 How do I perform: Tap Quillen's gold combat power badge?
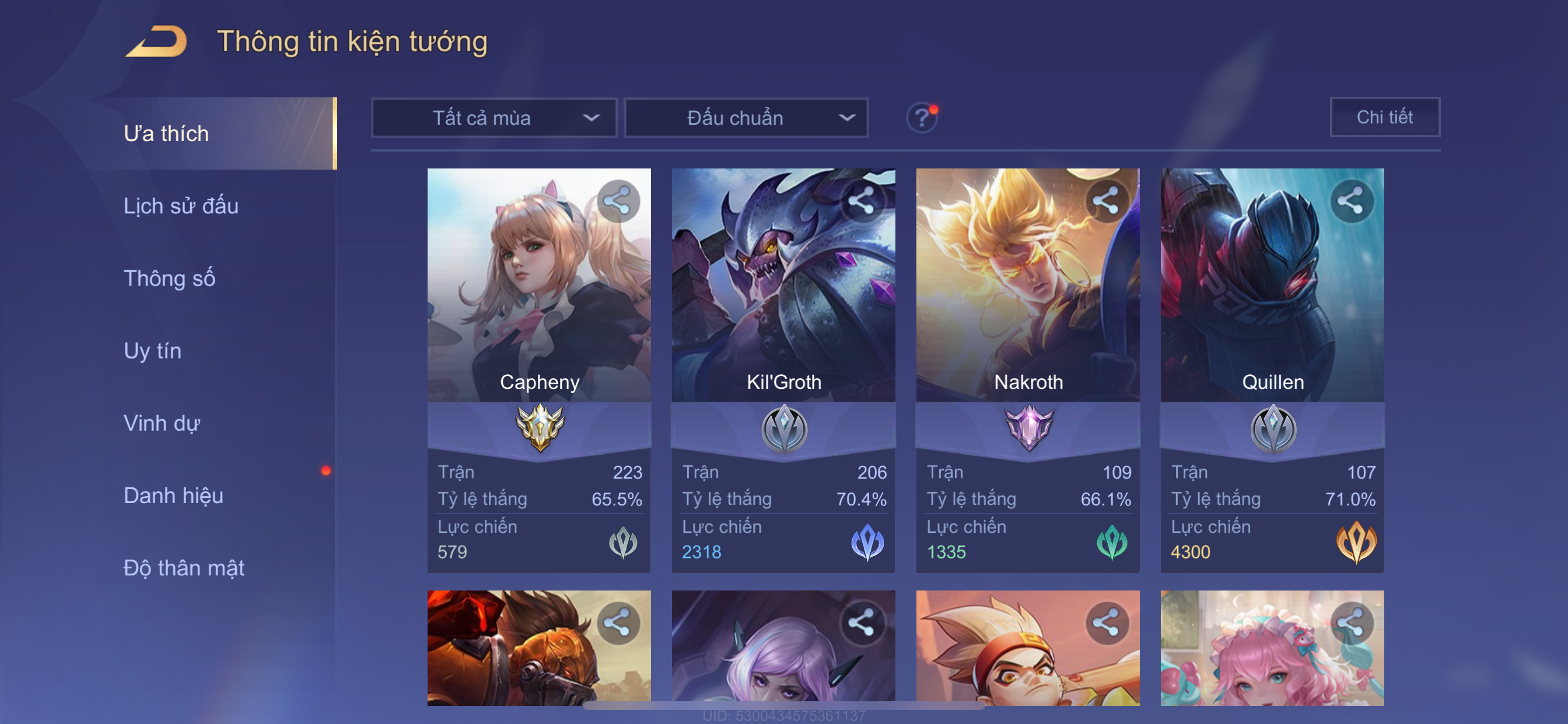[1356, 542]
